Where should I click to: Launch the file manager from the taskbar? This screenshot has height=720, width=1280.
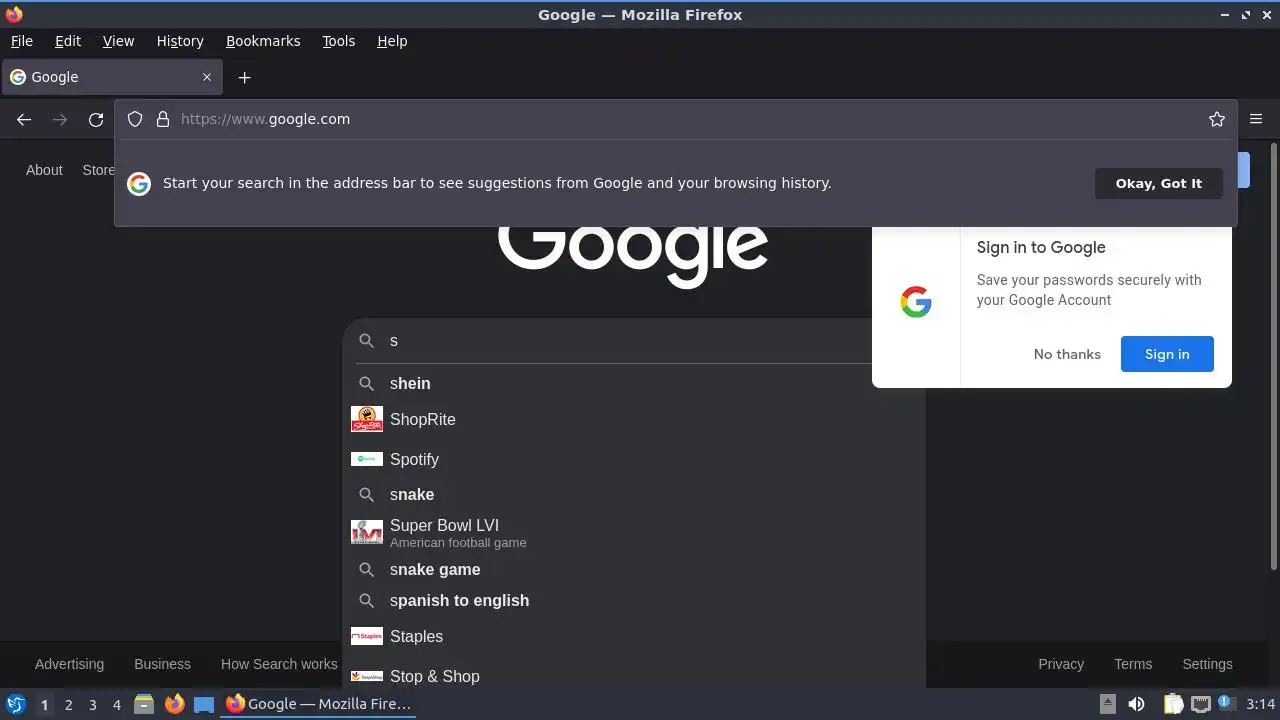tap(144, 704)
